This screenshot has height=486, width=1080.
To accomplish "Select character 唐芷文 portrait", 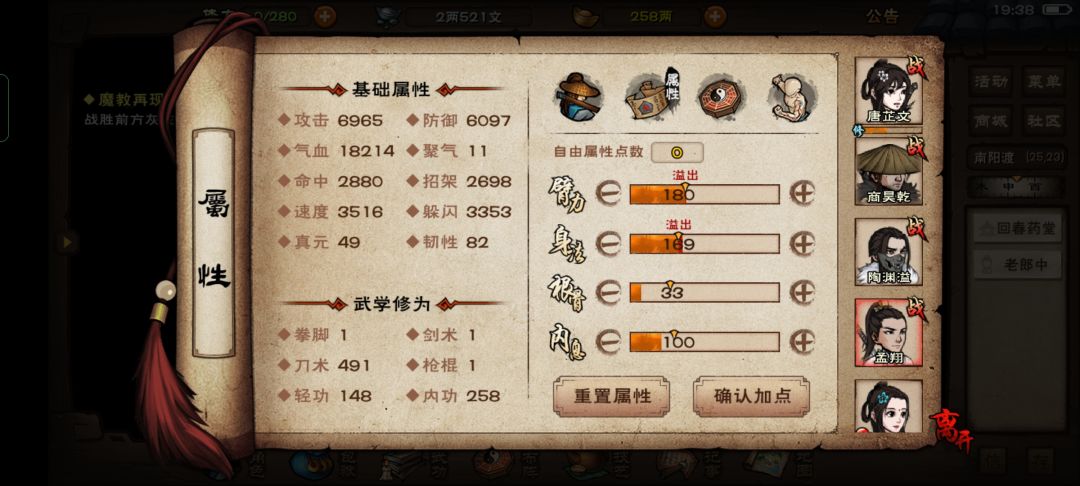I will coord(889,91).
